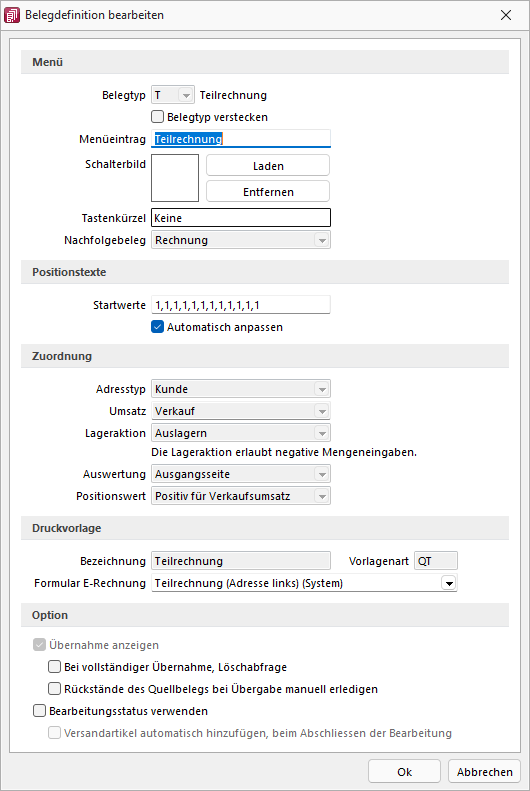Click the Abbrechen button
Screen dimensions: 530x791
[485, 772]
